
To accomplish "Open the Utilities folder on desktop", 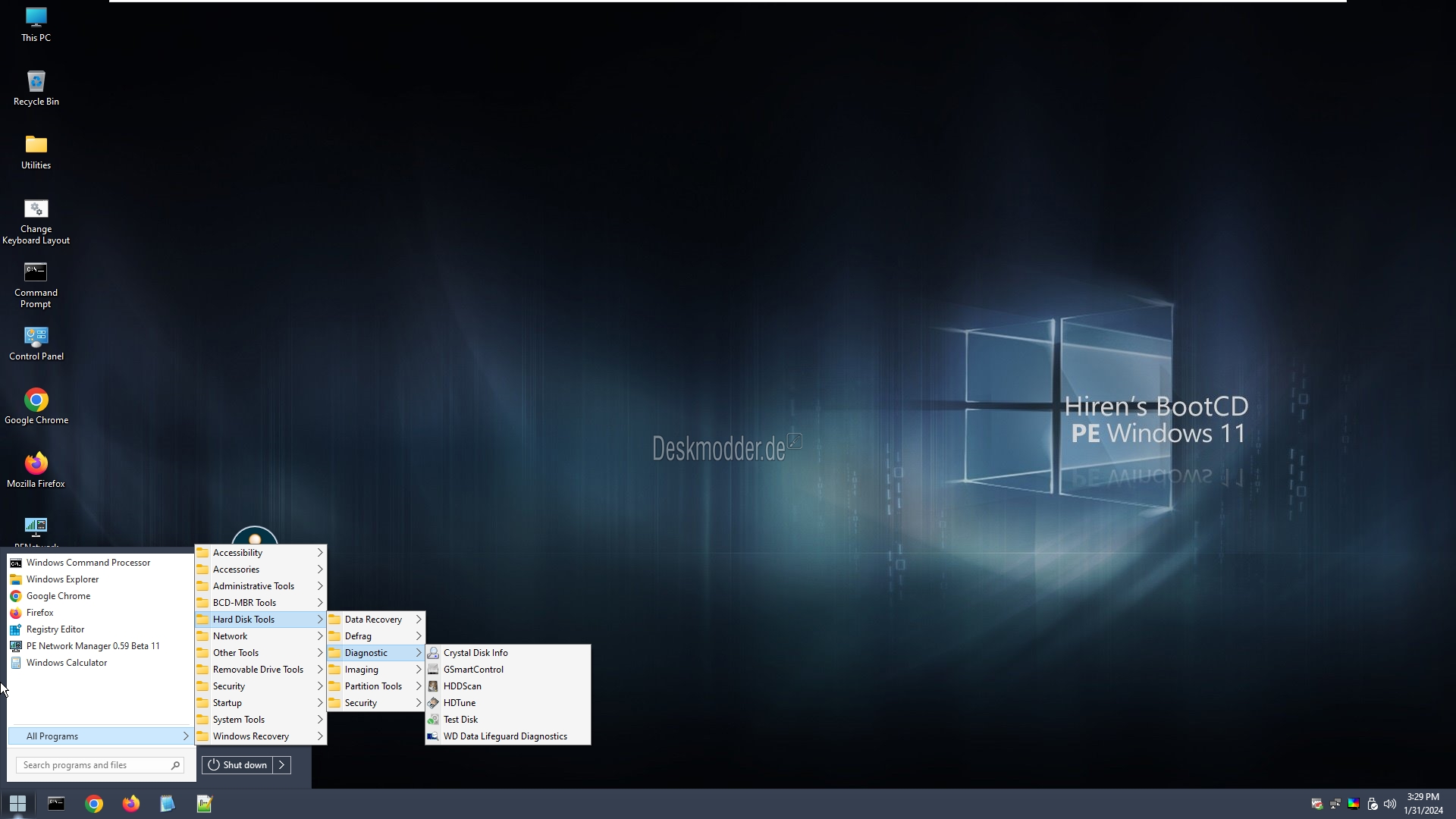I will [x=36, y=152].
